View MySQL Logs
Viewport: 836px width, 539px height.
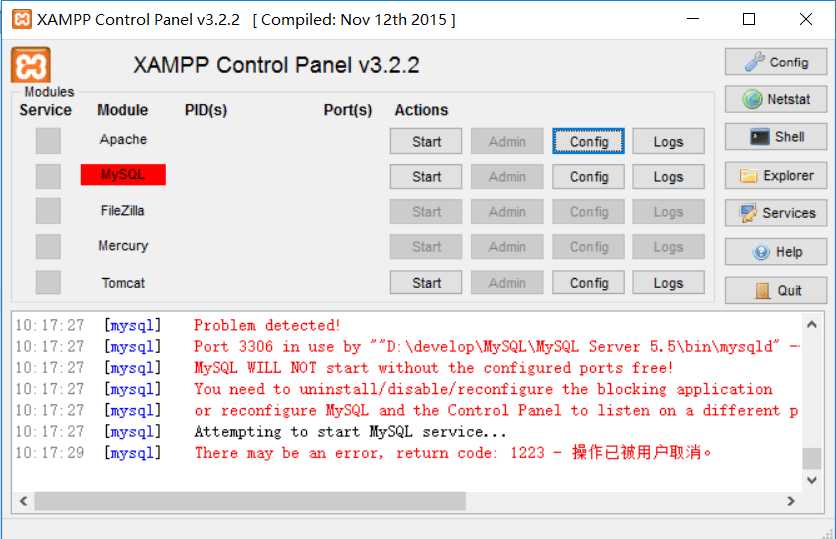pyautogui.click(x=668, y=176)
